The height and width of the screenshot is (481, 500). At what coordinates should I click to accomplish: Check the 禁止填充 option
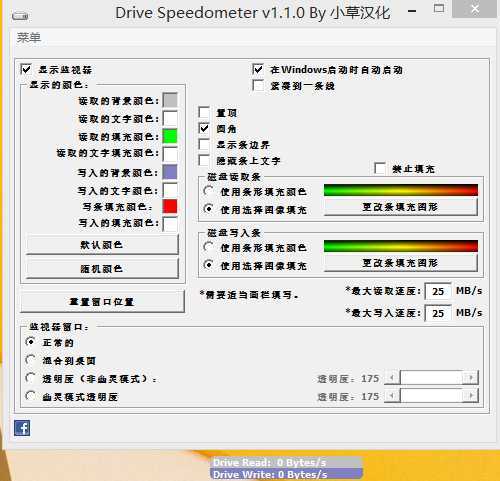pyautogui.click(x=380, y=168)
